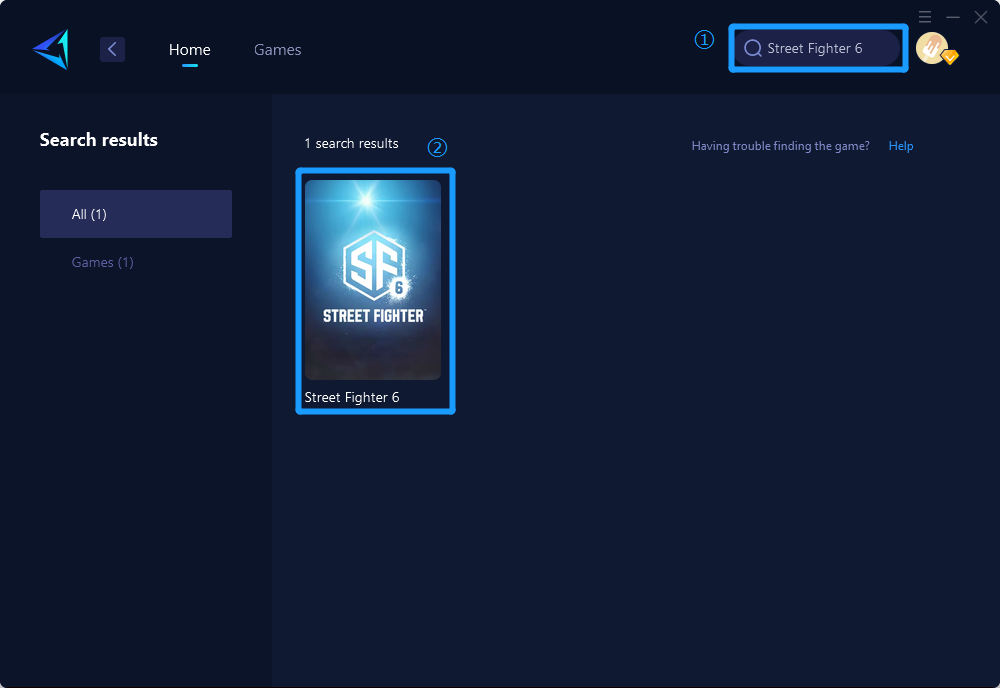
Task: Switch to the Games tab
Action: [277, 50]
